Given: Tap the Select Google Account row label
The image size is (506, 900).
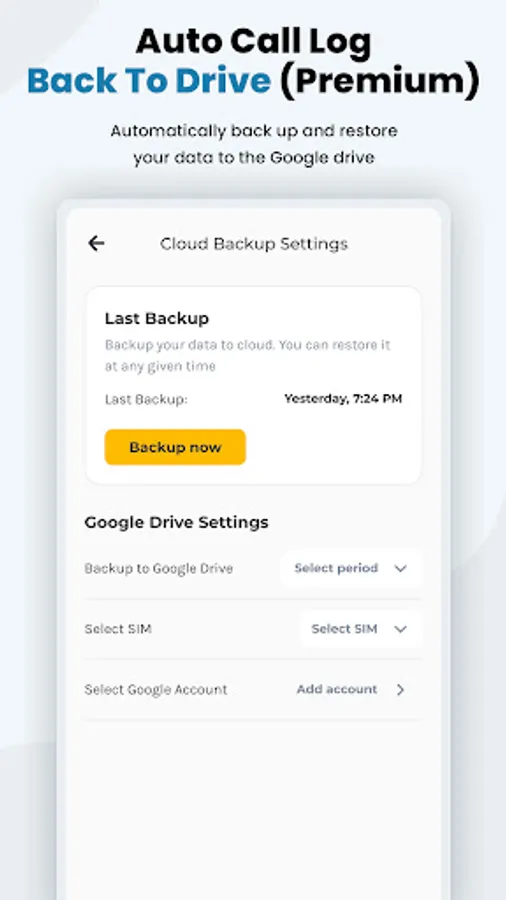Looking at the screenshot, I should coord(156,689).
